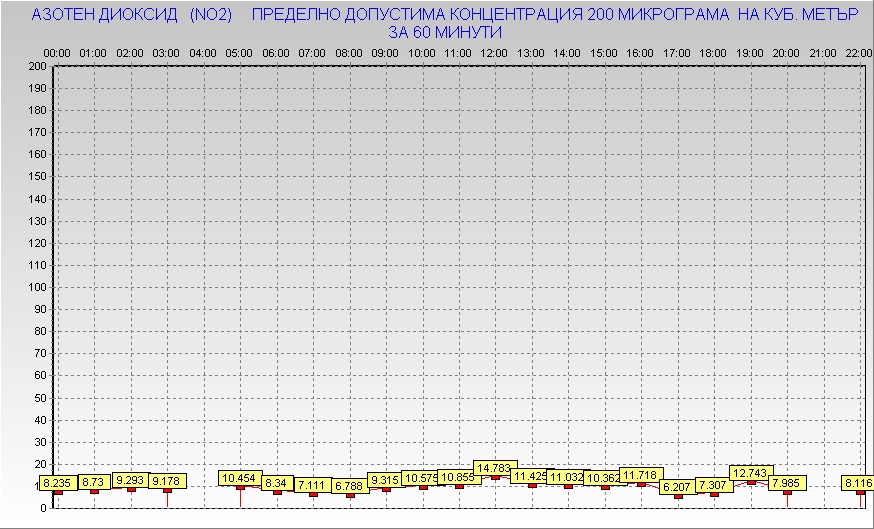Select the 7.111 data label
Viewport: 874px width, 529px height.
[312, 485]
